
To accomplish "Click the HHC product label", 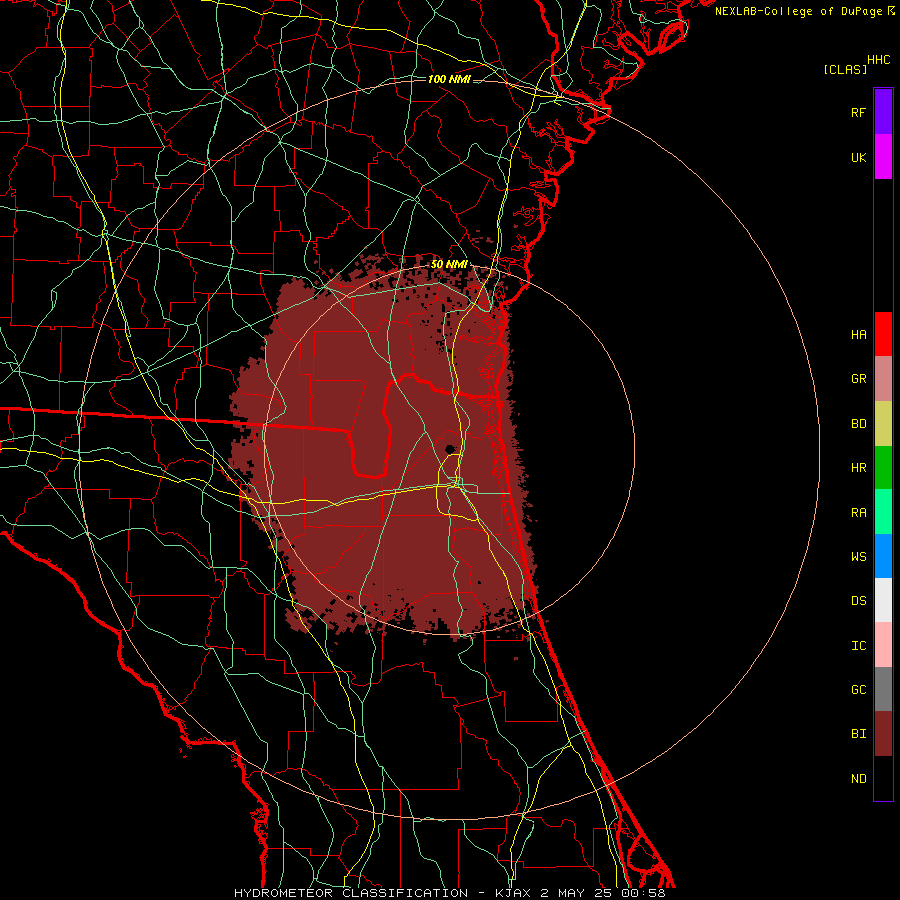I will [x=878, y=60].
